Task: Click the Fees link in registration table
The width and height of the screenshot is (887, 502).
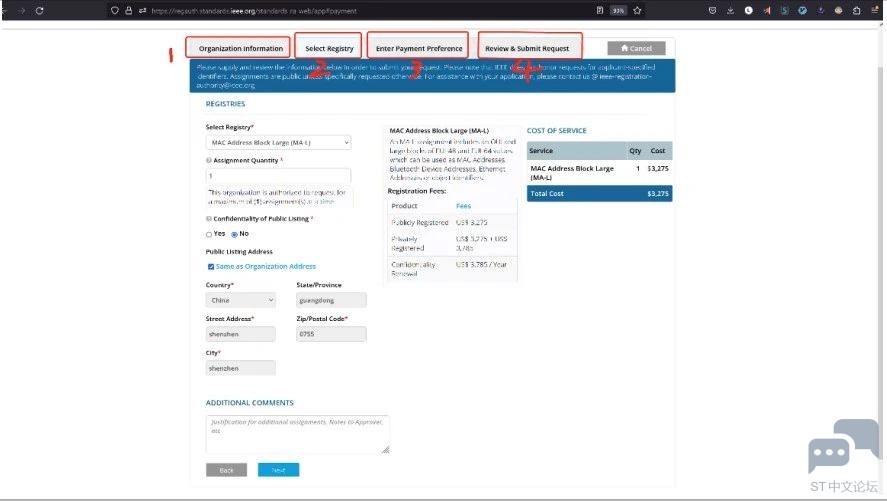Action: 463,206
